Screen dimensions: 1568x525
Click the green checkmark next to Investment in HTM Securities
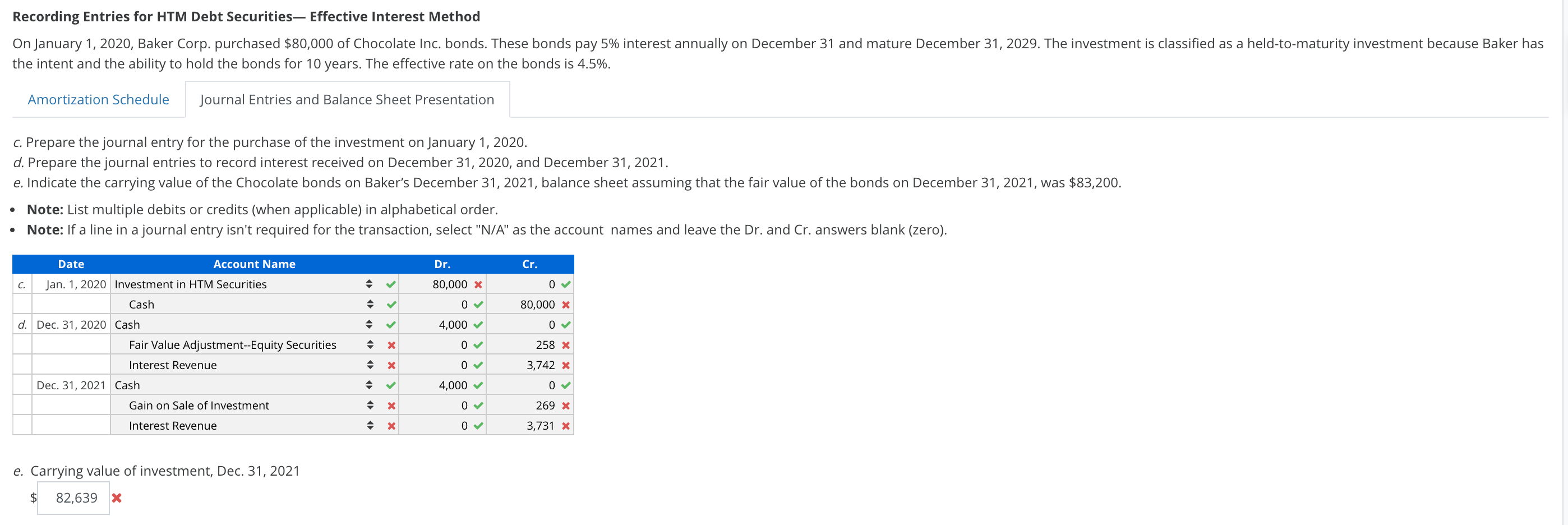tap(391, 284)
